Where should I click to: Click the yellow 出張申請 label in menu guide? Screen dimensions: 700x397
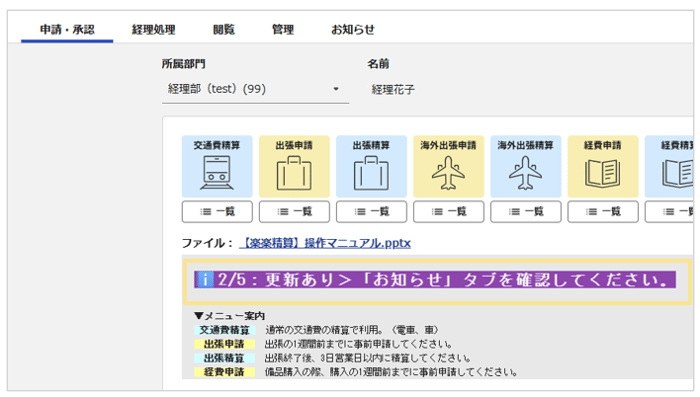225,344
